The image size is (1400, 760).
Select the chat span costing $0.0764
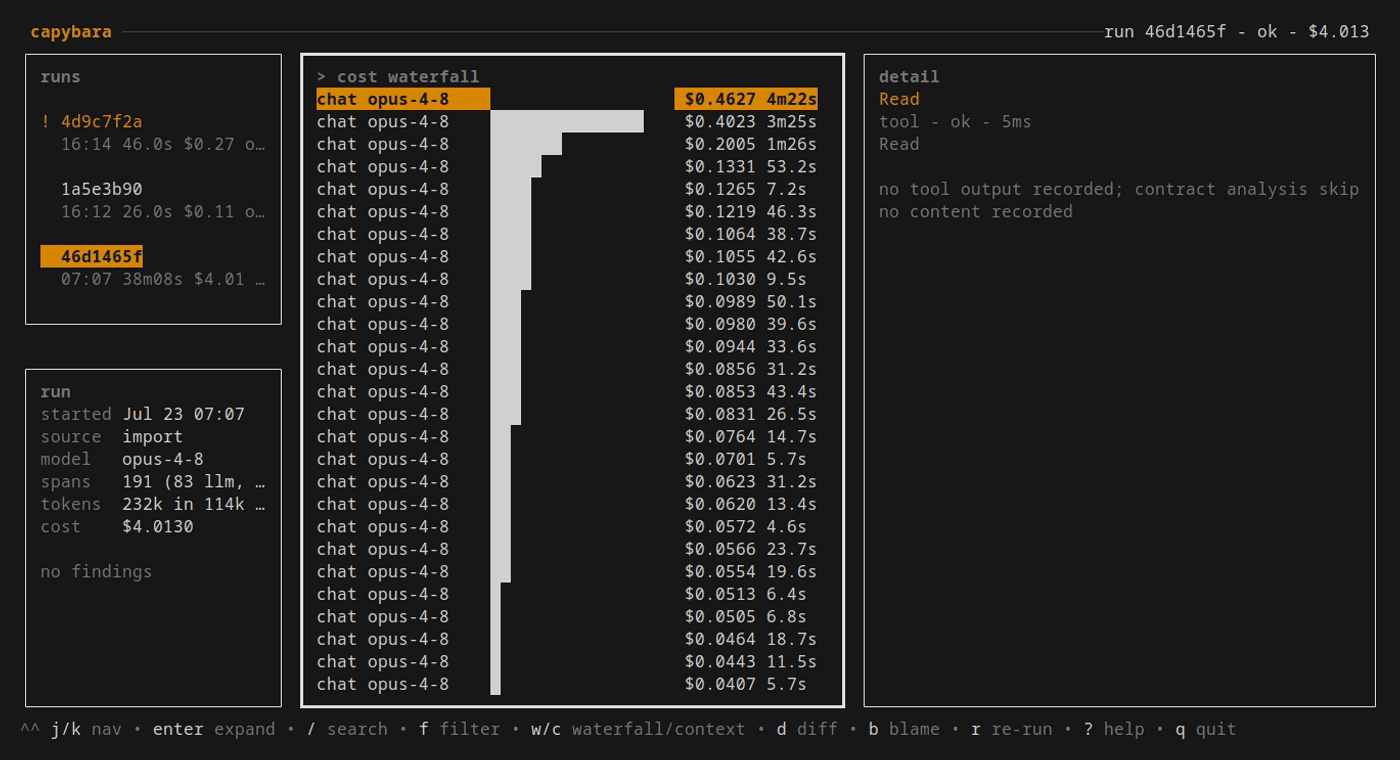click(x=567, y=437)
